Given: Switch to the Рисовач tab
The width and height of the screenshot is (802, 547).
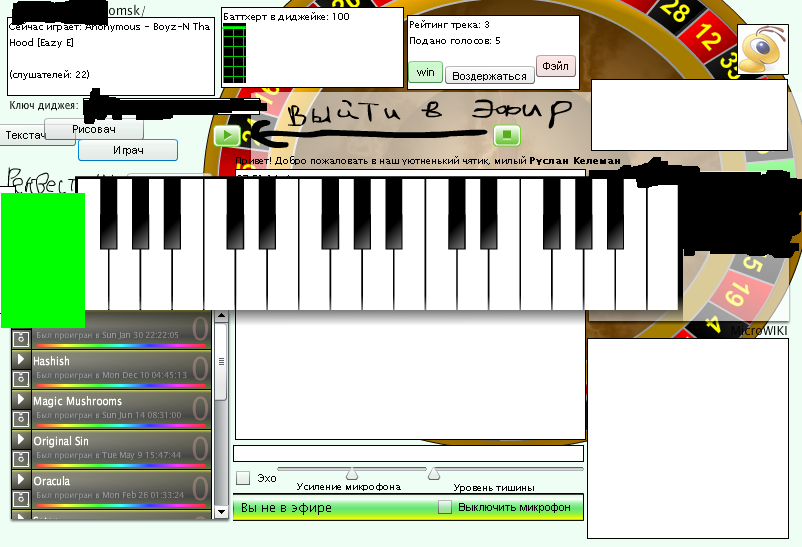Looking at the screenshot, I should [94, 129].
